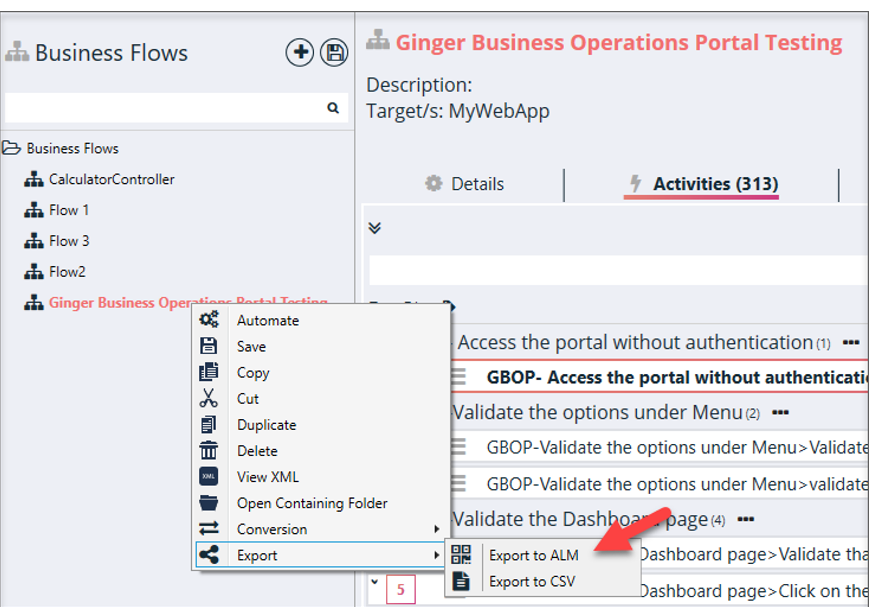Collapse the Business Flows root folder
This screenshot has height=607, width=878.
[12, 148]
